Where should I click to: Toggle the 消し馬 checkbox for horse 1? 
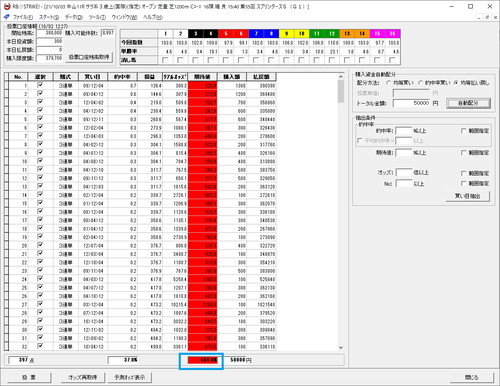click(165, 60)
